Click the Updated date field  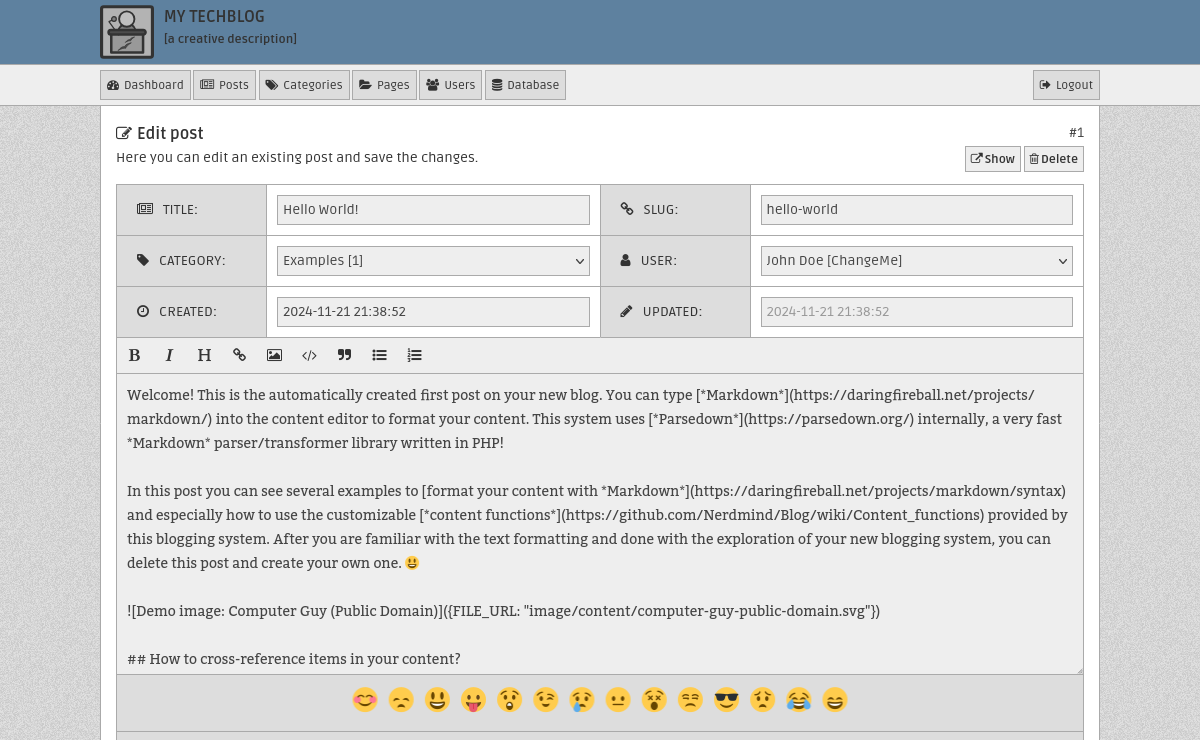click(x=917, y=312)
